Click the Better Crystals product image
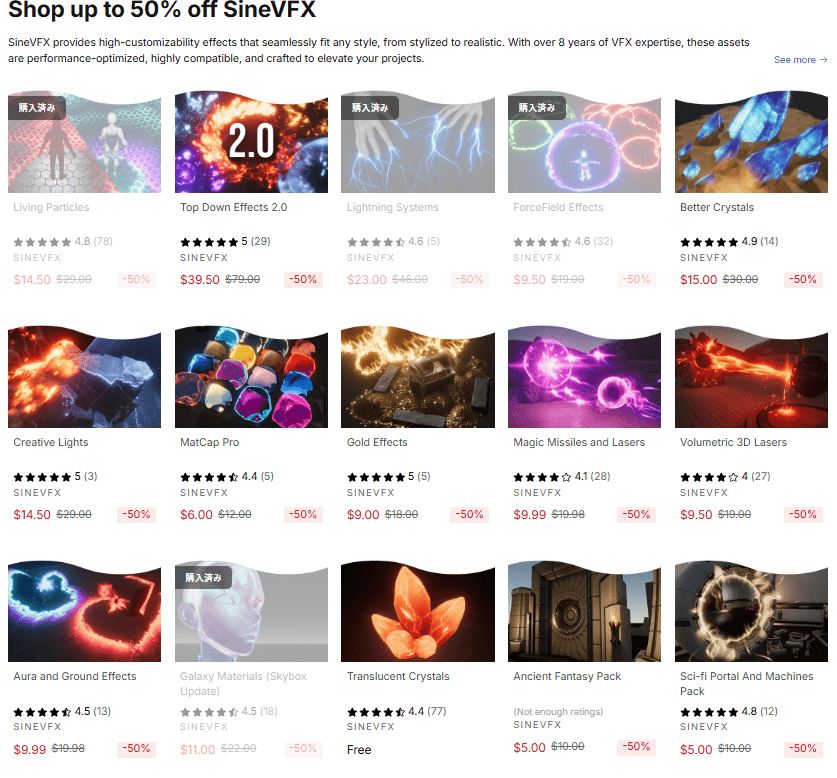 [x=751, y=142]
